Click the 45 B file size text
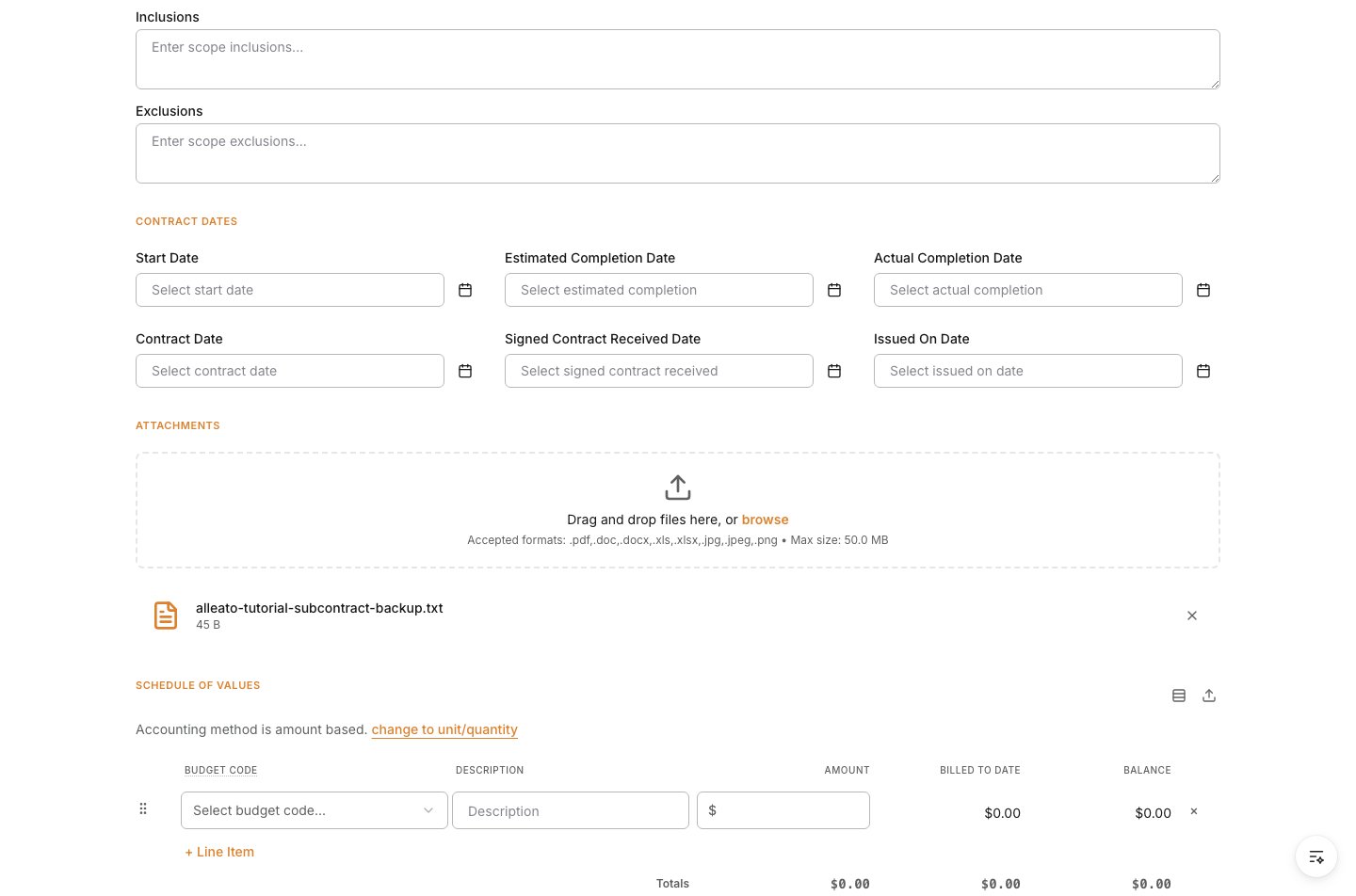Image resolution: width=1356 pixels, height=896 pixels. tap(208, 625)
